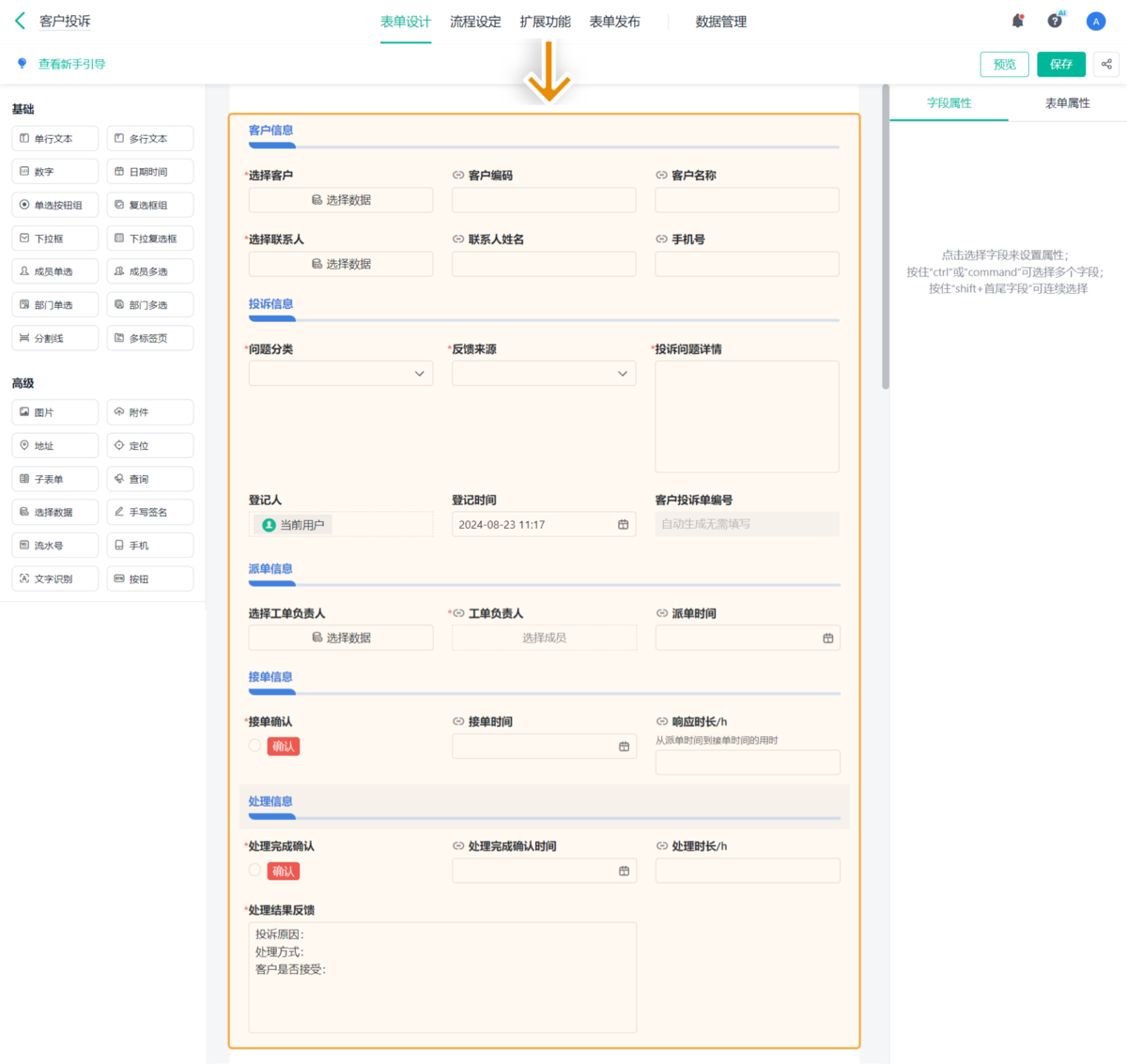
Task: Click the 处理结果反馈 text area
Action: click(442, 978)
